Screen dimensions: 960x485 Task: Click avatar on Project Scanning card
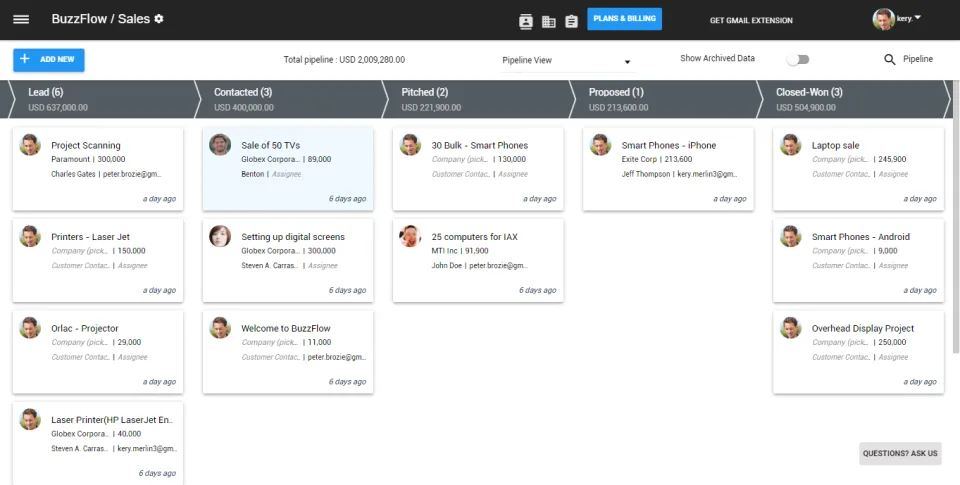[30, 145]
